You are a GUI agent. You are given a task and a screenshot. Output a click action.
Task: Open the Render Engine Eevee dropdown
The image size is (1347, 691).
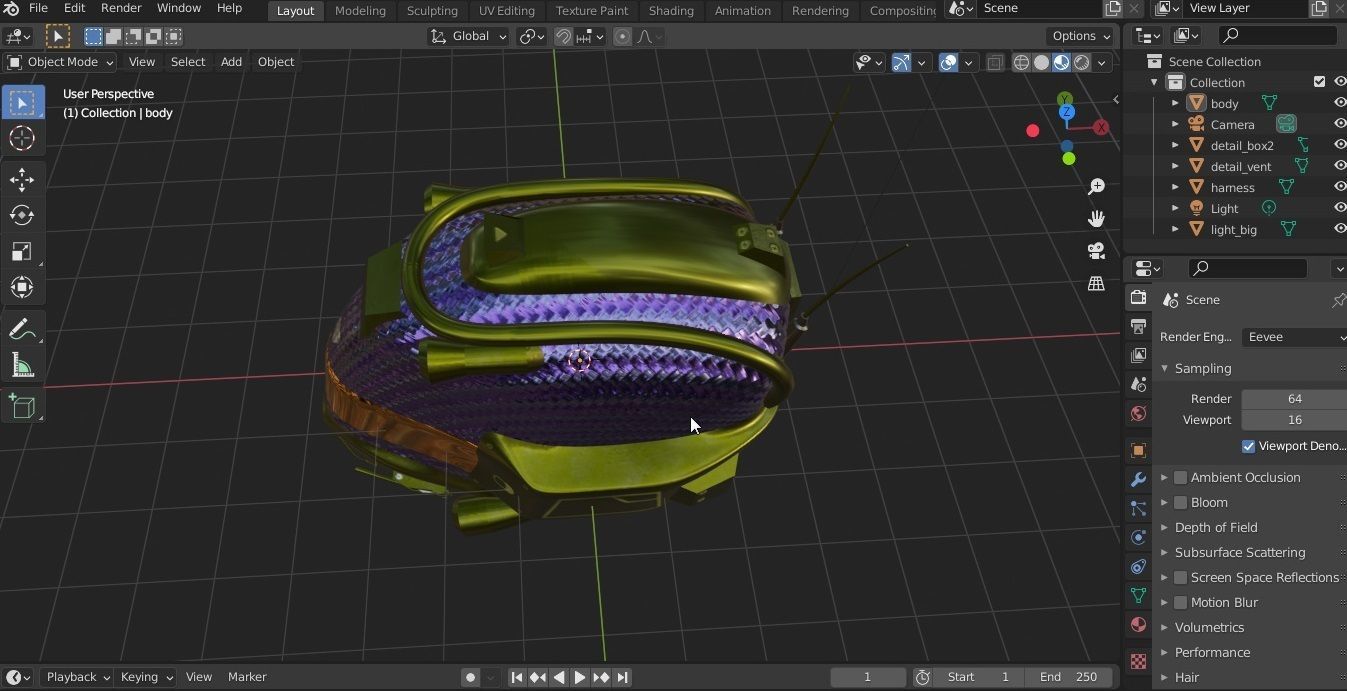point(1294,337)
